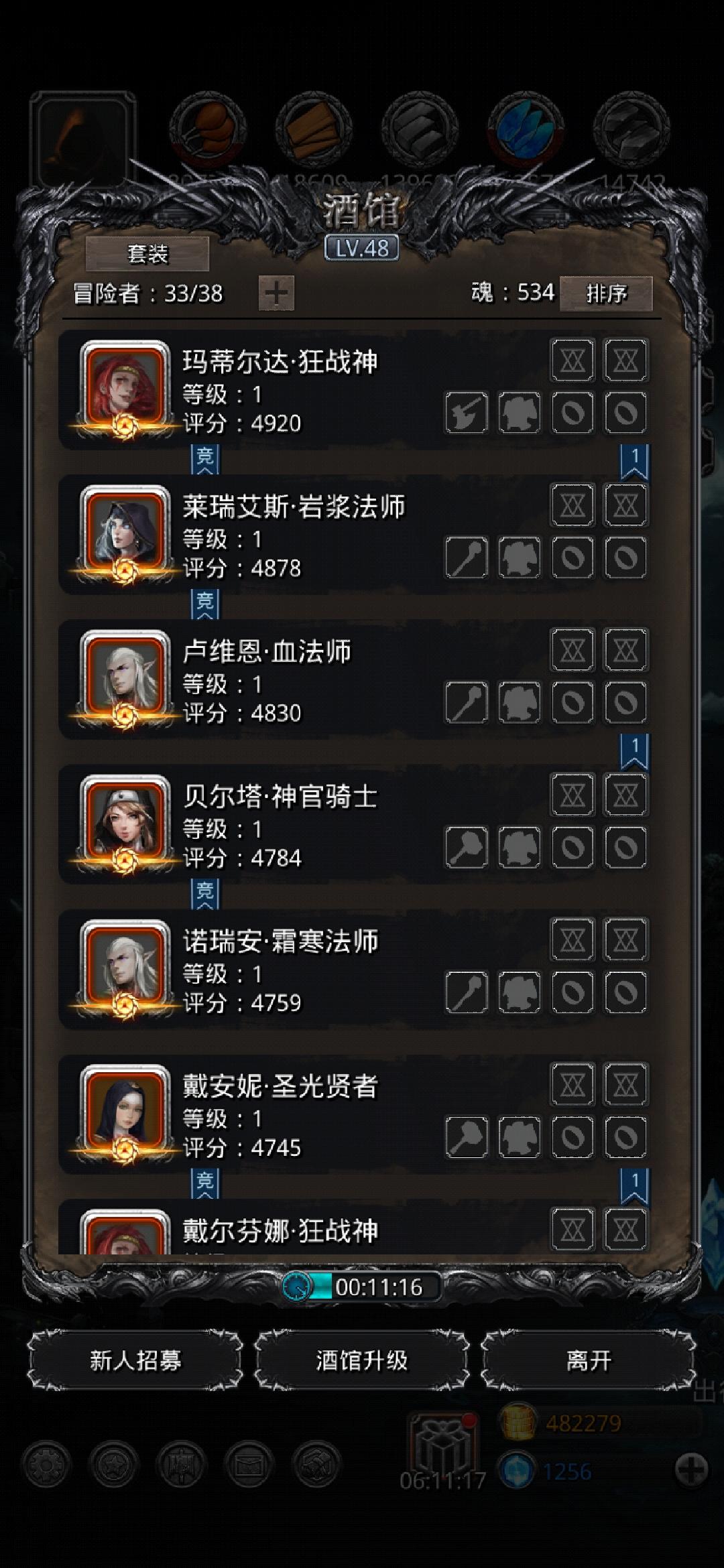
Task: Switch to the 套装 tab
Action: tap(147, 253)
